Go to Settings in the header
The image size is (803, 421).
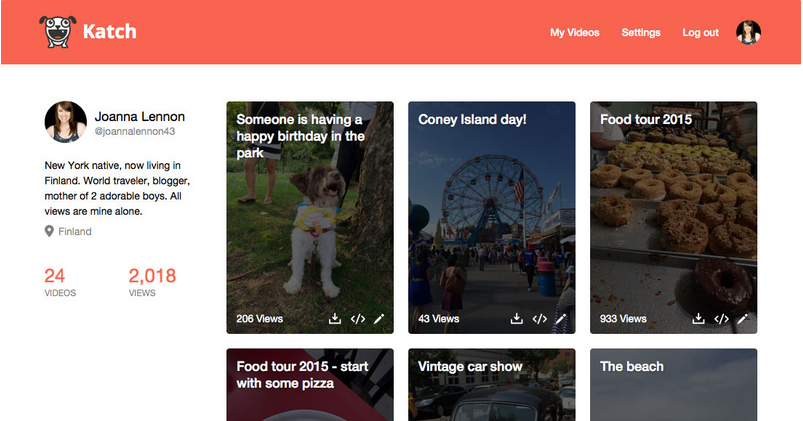(x=641, y=32)
